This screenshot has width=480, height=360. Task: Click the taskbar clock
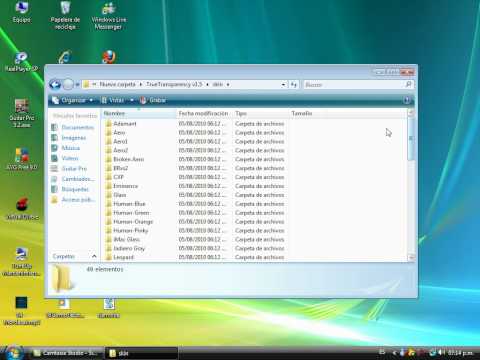pos(460,353)
